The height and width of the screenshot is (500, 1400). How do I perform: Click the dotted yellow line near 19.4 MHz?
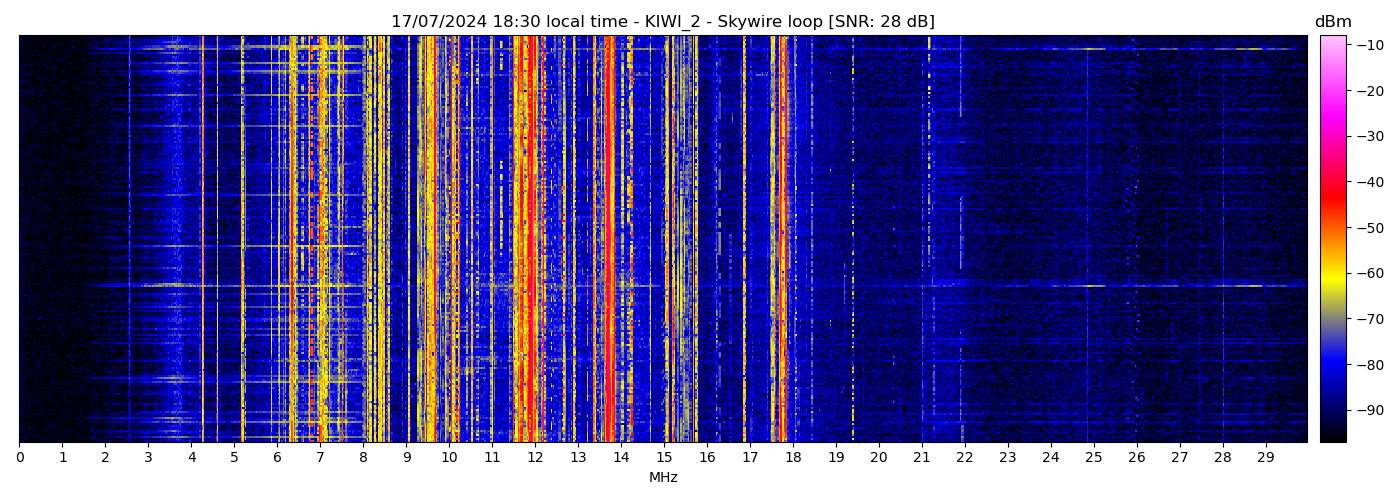coord(853,250)
